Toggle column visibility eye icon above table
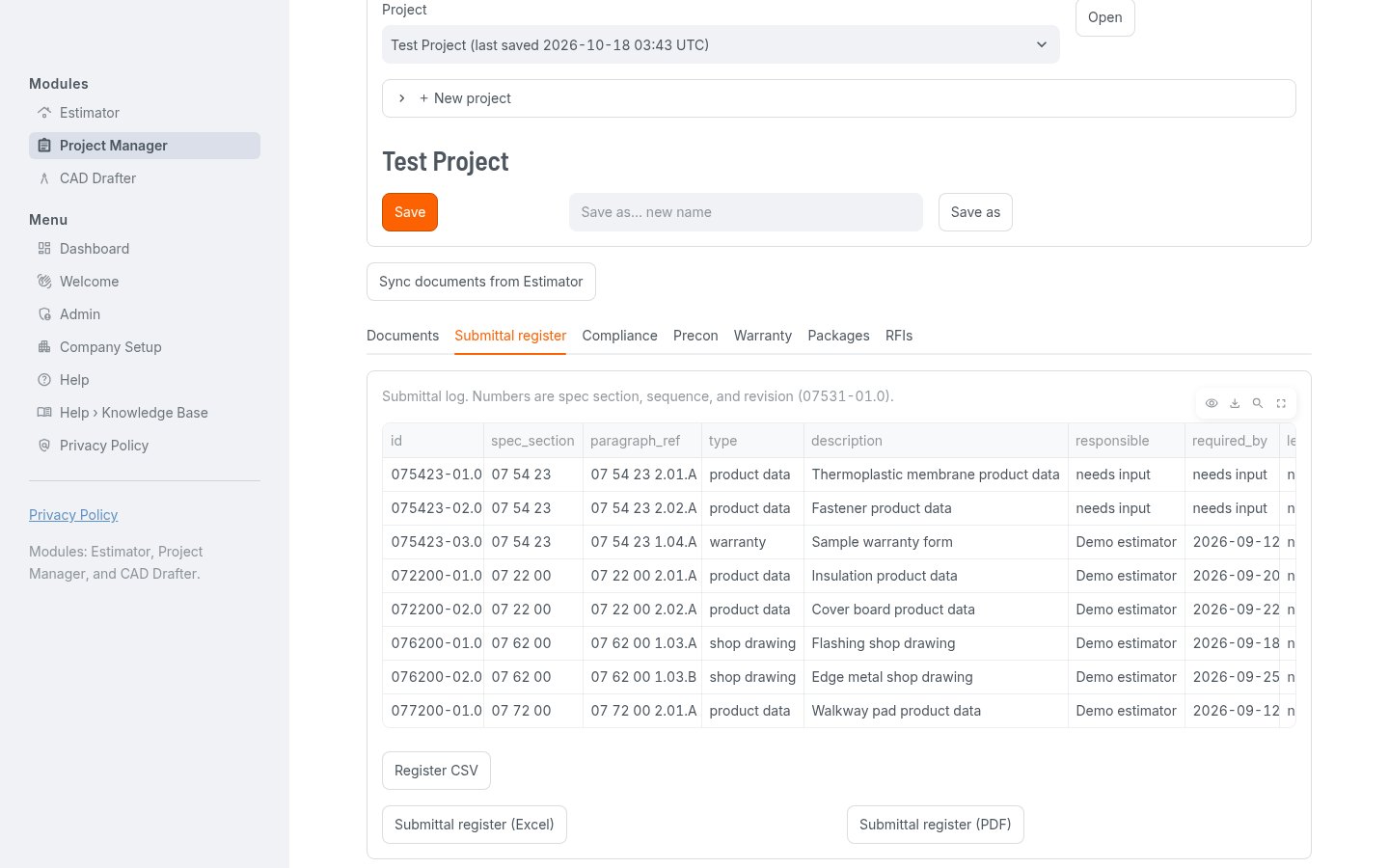Image resolution: width=1389 pixels, height=868 pixels. pos(1212,403)
